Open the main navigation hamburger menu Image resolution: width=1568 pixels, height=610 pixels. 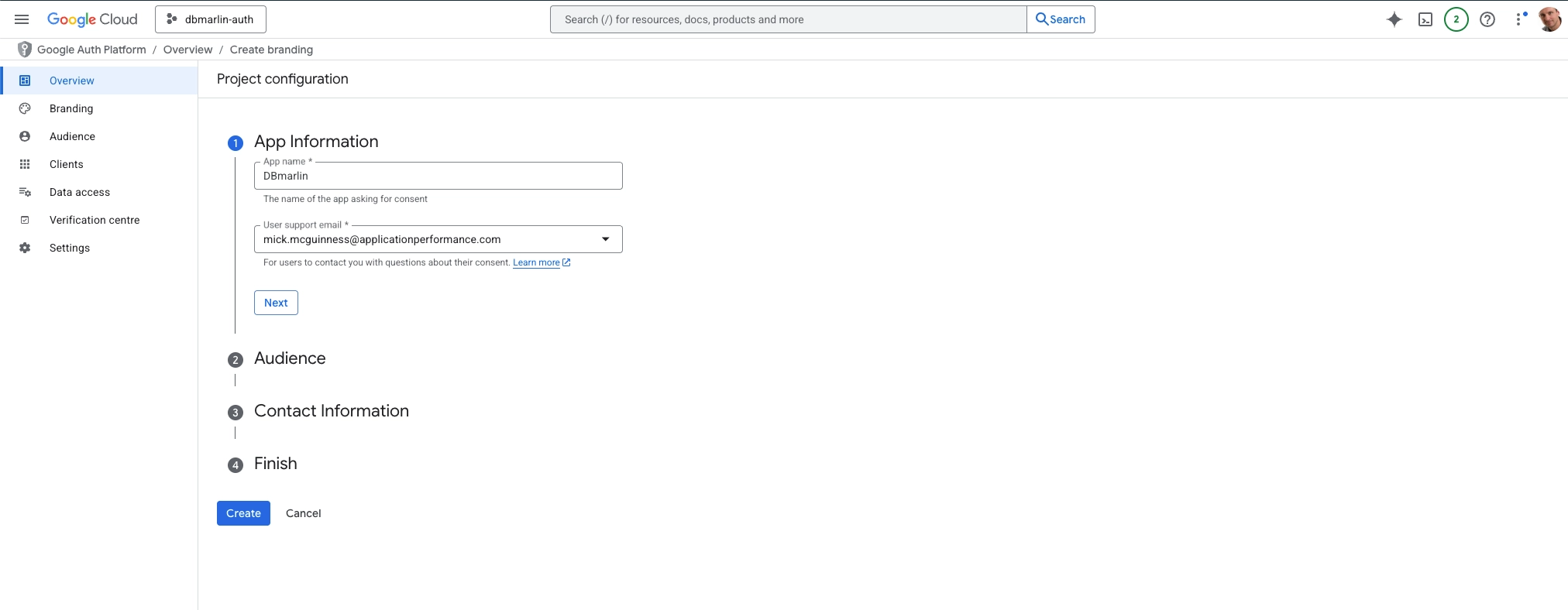click(x=22, y=19)
